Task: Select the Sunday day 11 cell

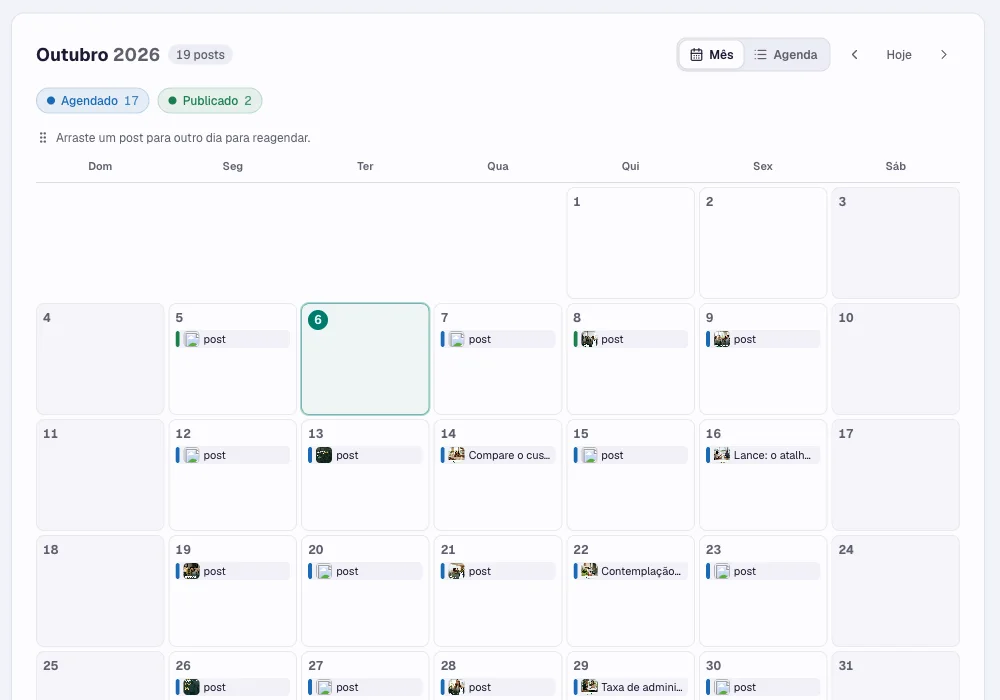Action: 100,475
